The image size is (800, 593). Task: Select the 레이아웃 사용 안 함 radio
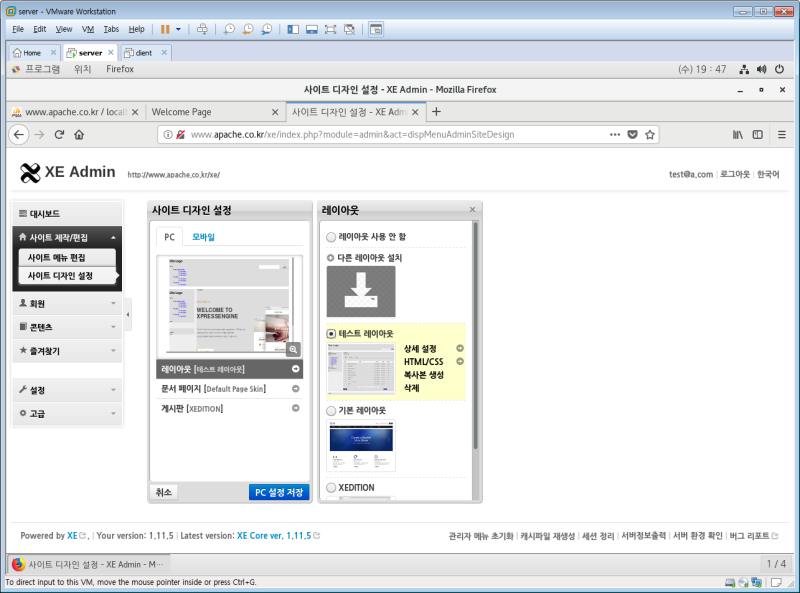331,237
